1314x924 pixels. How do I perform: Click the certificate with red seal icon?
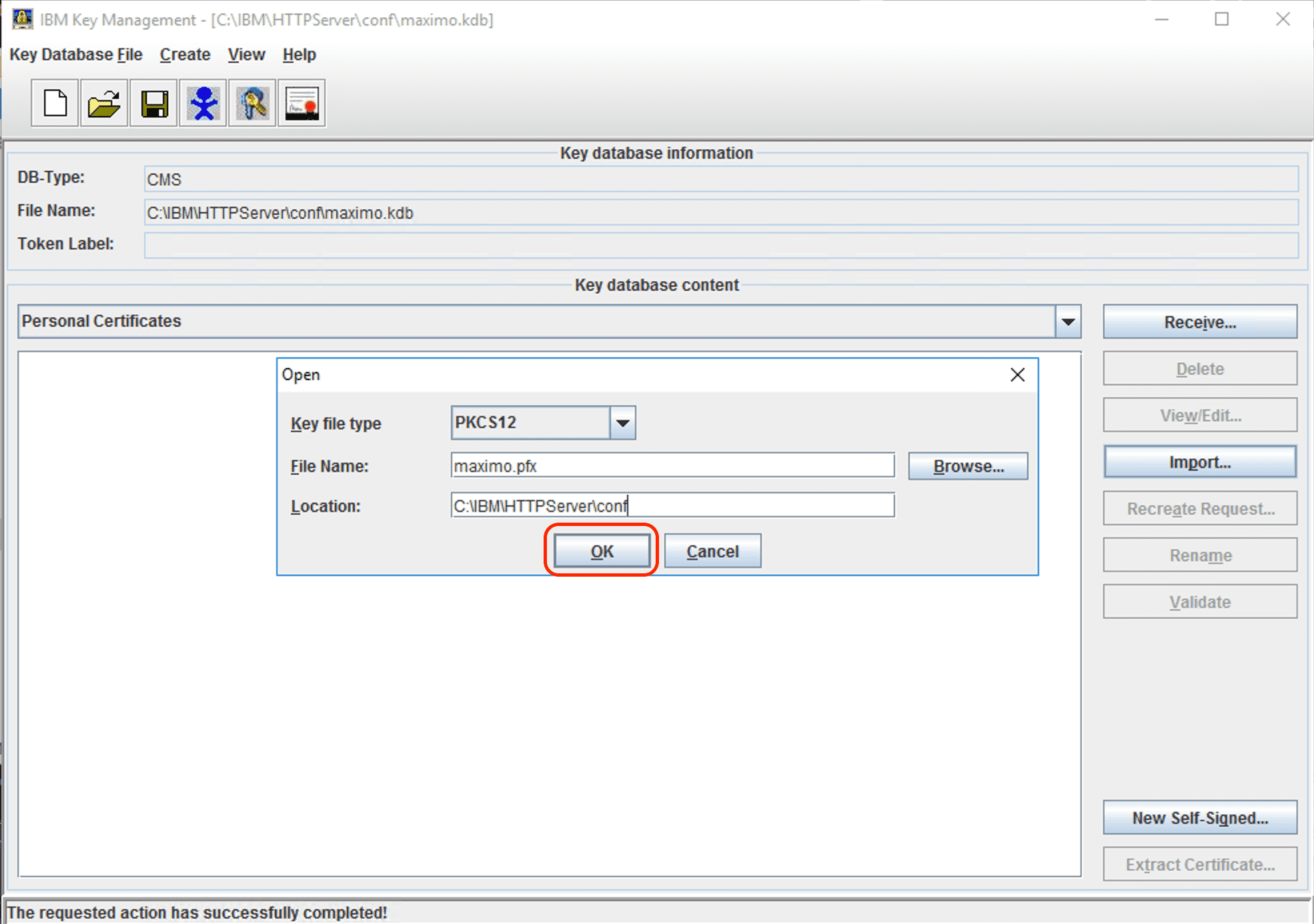click(x=301, y=103)
